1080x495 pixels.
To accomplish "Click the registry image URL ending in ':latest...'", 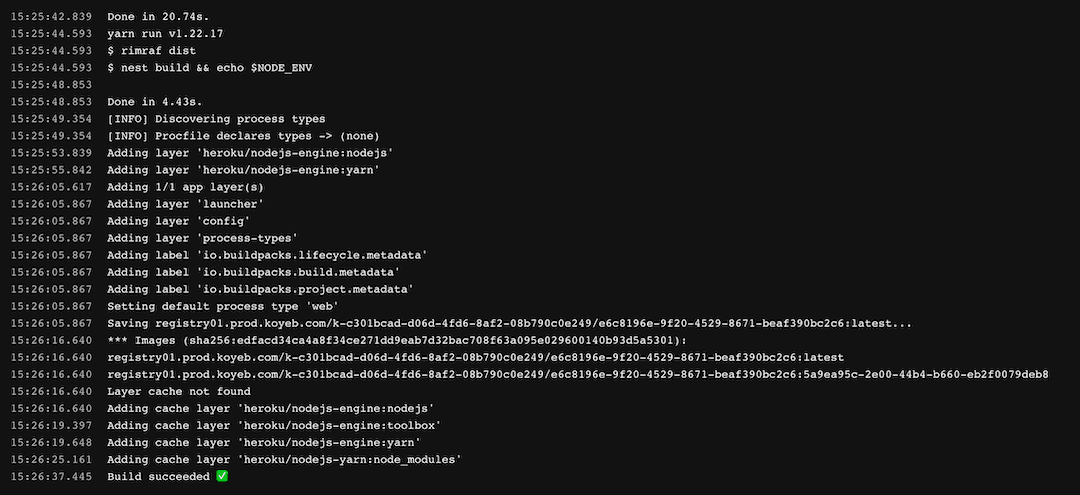I will click(x=509, y=323).
